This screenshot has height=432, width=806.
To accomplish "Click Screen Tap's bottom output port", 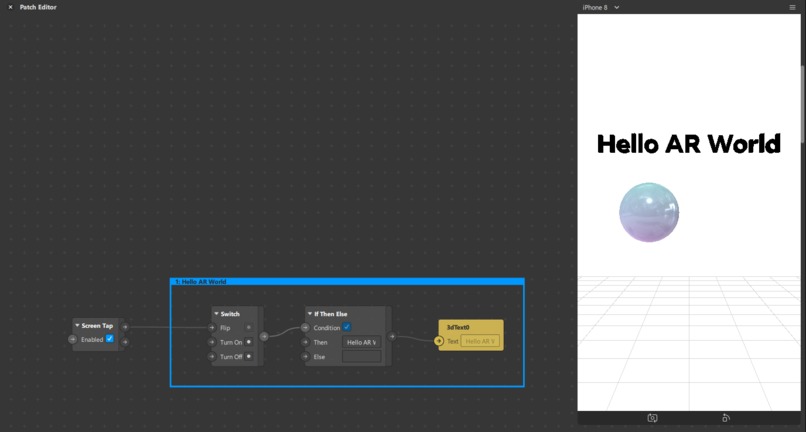I will point(125,341).
